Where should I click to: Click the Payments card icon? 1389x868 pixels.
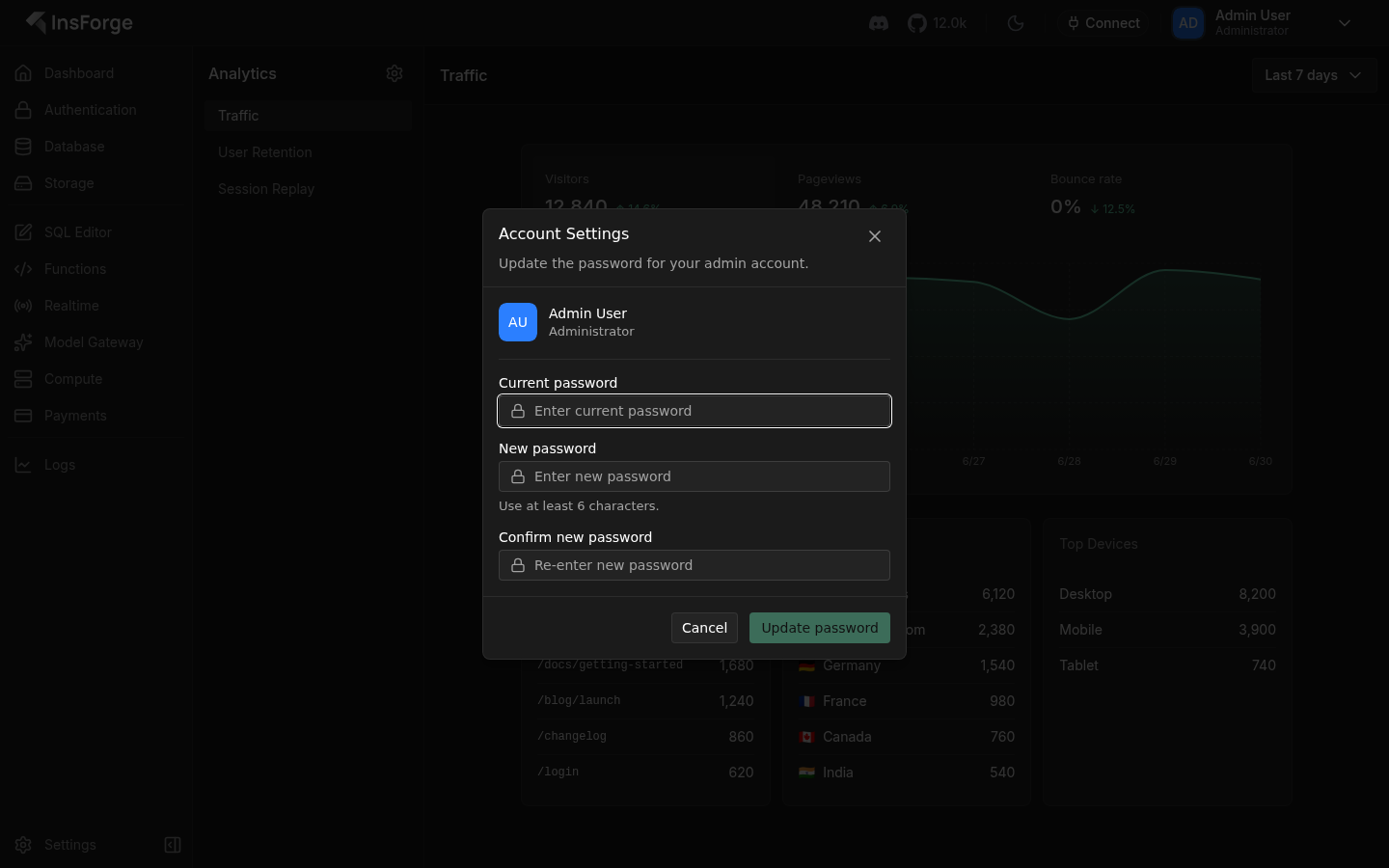tap(23, 416)
